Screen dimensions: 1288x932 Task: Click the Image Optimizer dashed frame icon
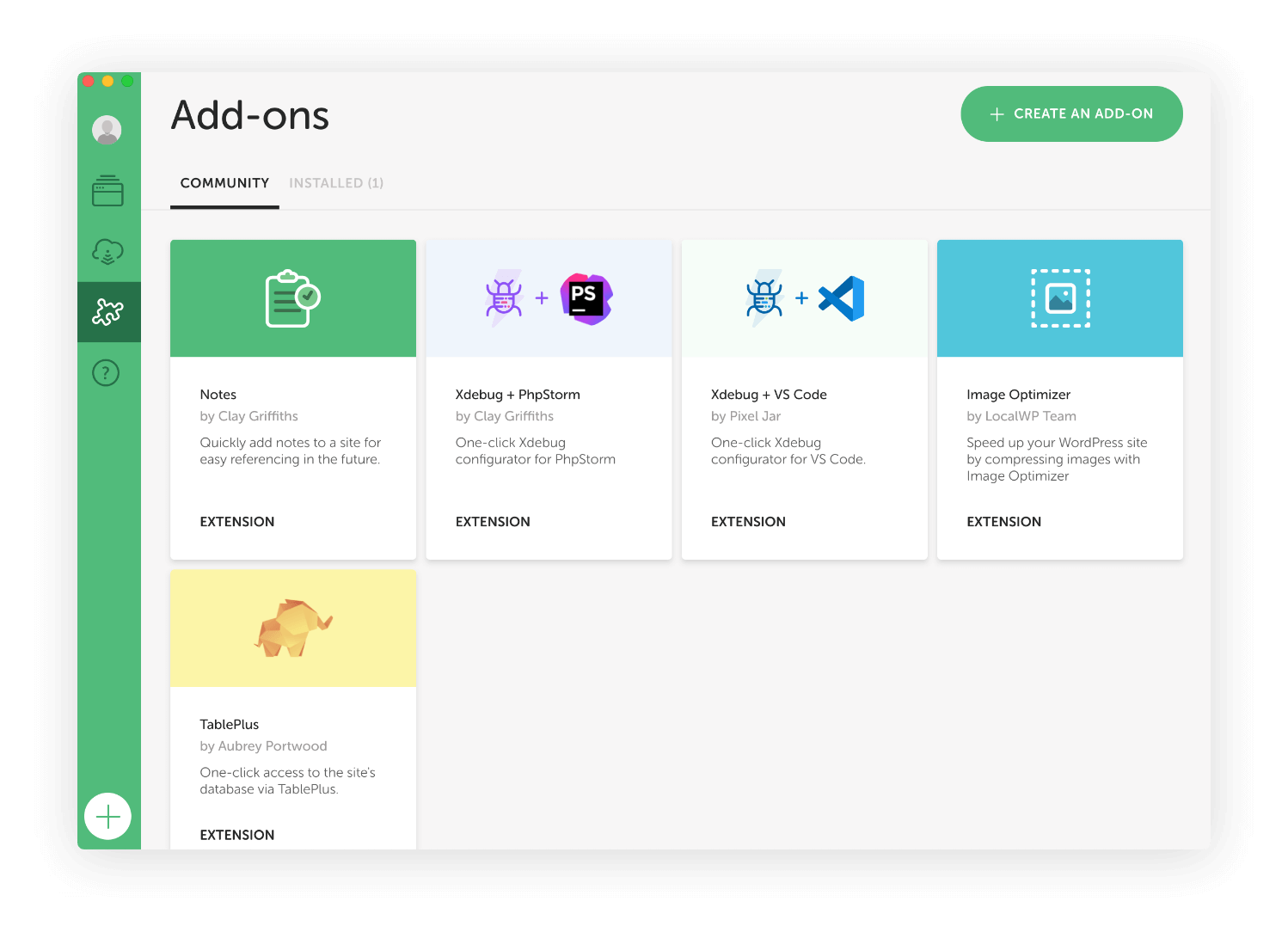coord(1060,298)
